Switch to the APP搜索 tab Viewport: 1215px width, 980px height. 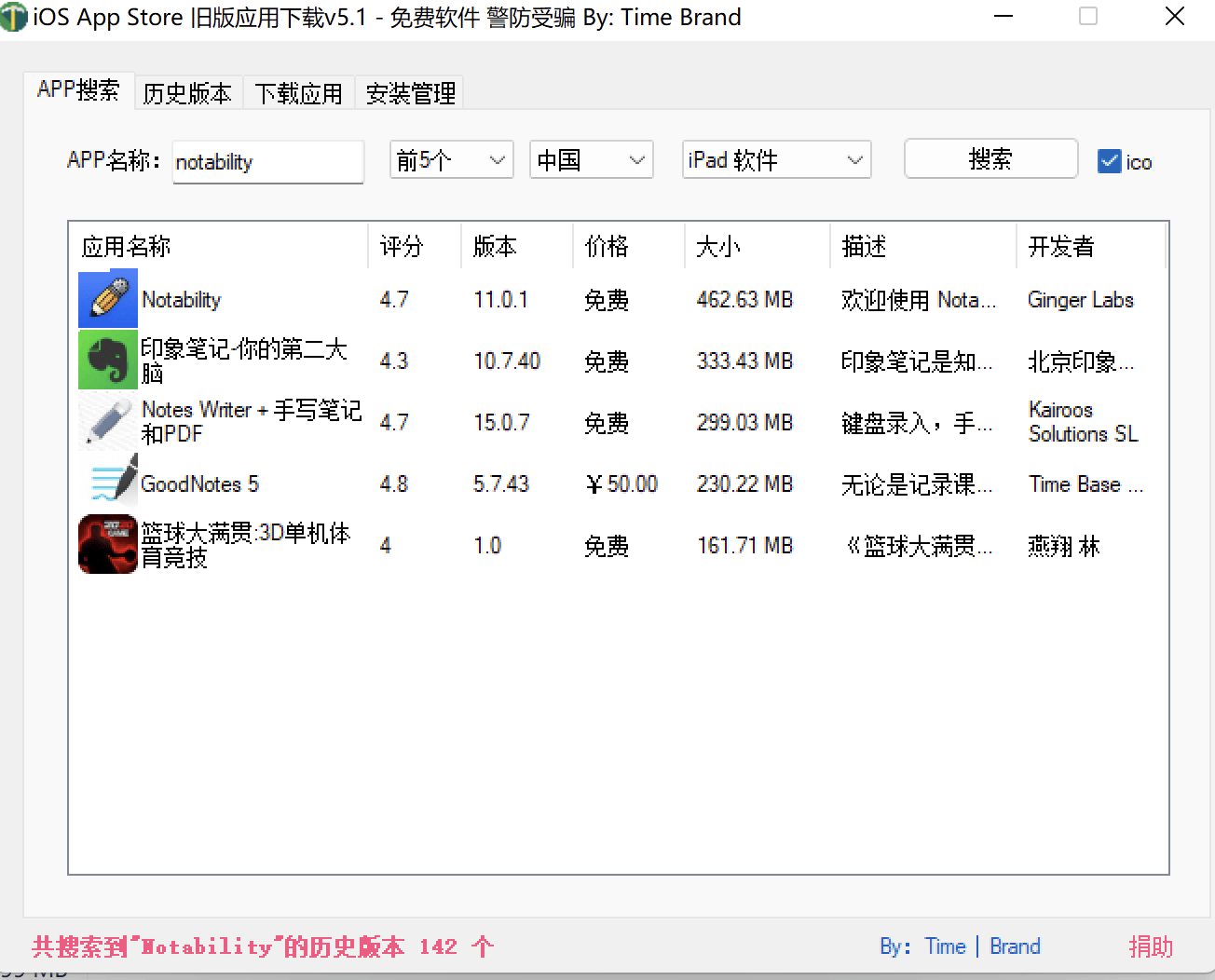[78, 90]
